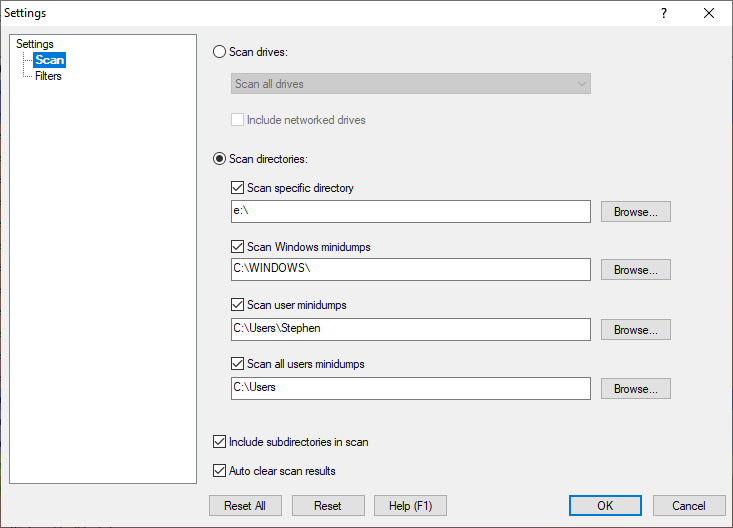733x528 pixels.
Task: Toggle Scan all users minidumps checkbox
Action: click(238, 364)
